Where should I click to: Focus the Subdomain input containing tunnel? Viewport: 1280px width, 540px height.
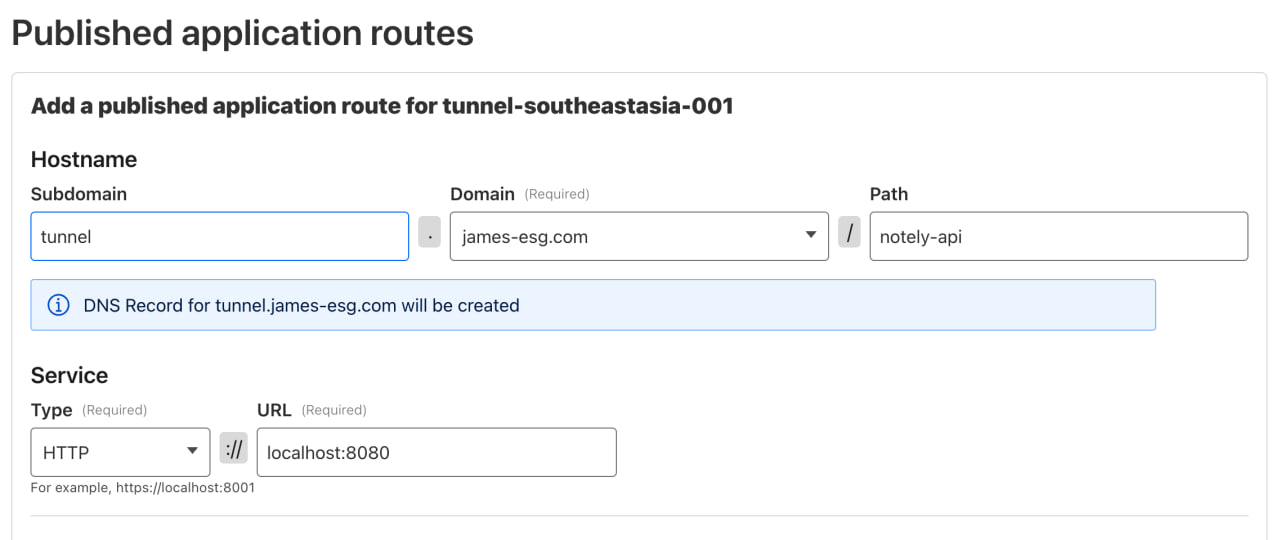pos(219,237)
